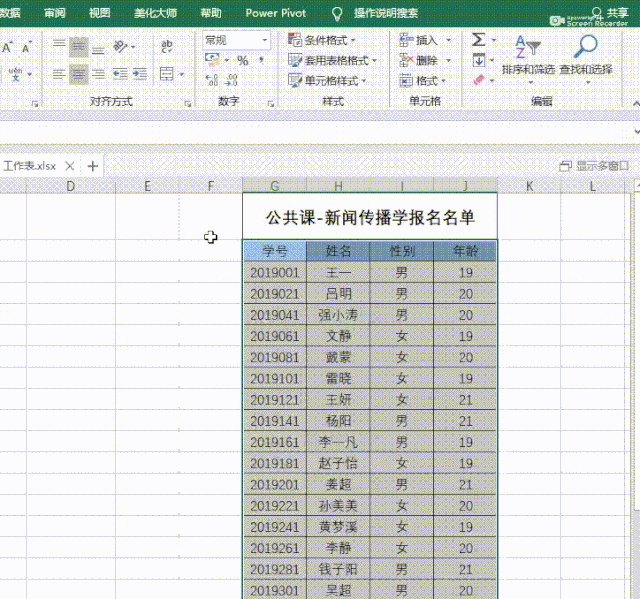Select the name cell 赵子怡

tap(338, 464)
